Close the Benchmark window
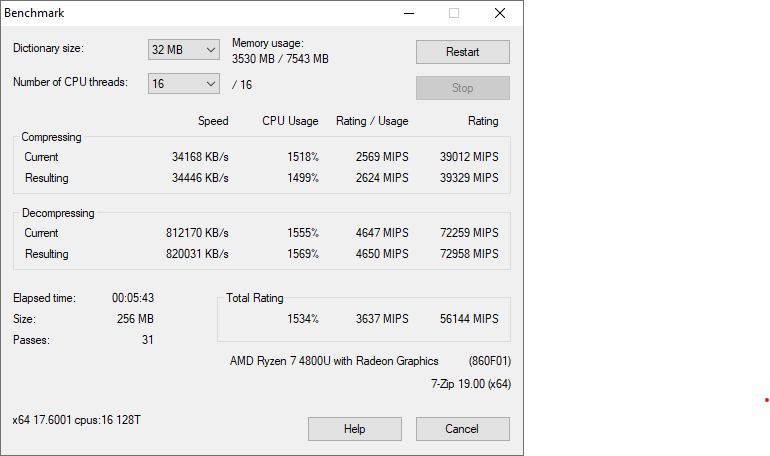The height and width of the screenshot is (456, 770). coord(499,13)
